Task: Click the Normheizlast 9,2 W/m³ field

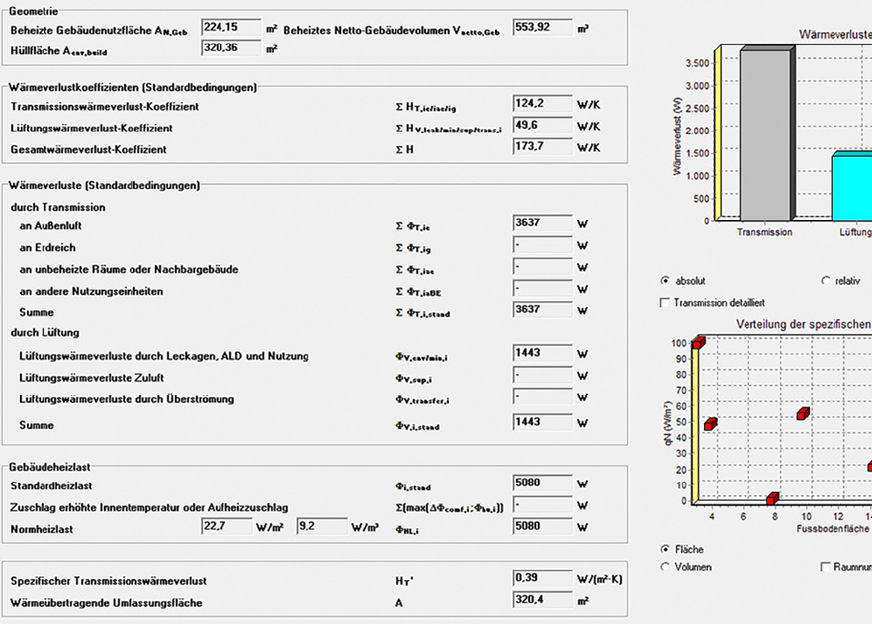Action: [x=321, y=525]
